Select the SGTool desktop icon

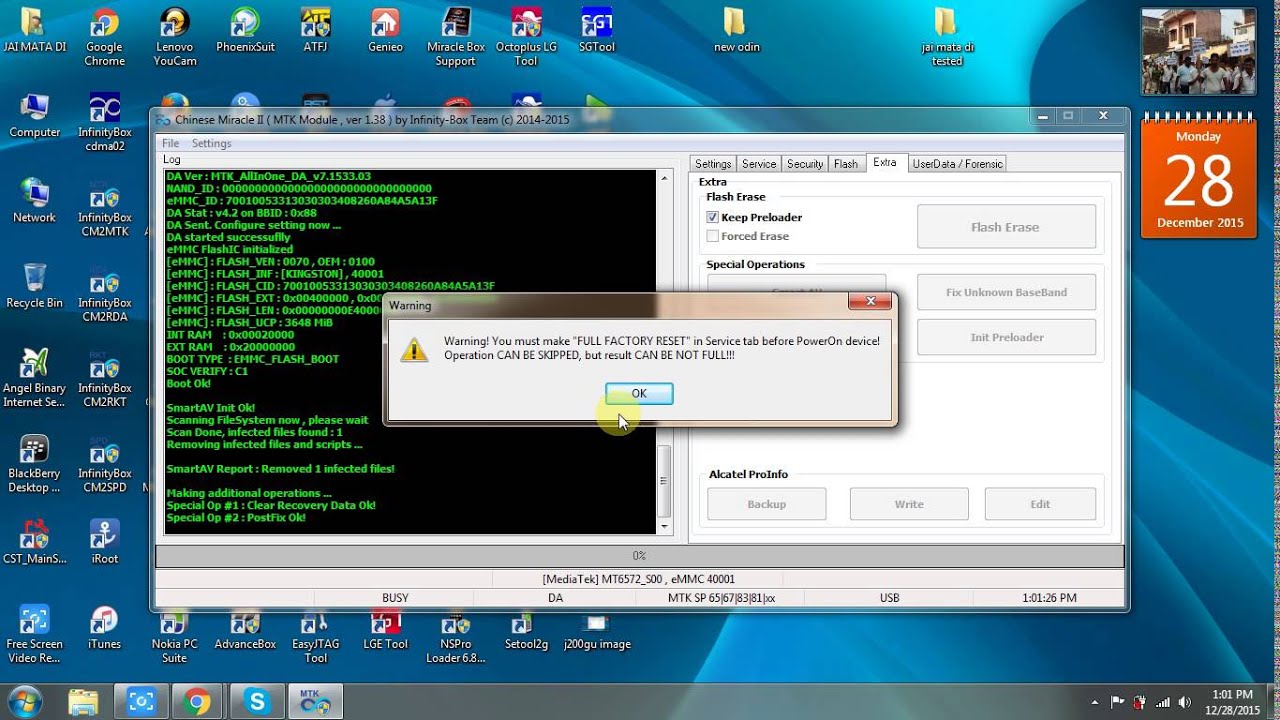(597, 31)
